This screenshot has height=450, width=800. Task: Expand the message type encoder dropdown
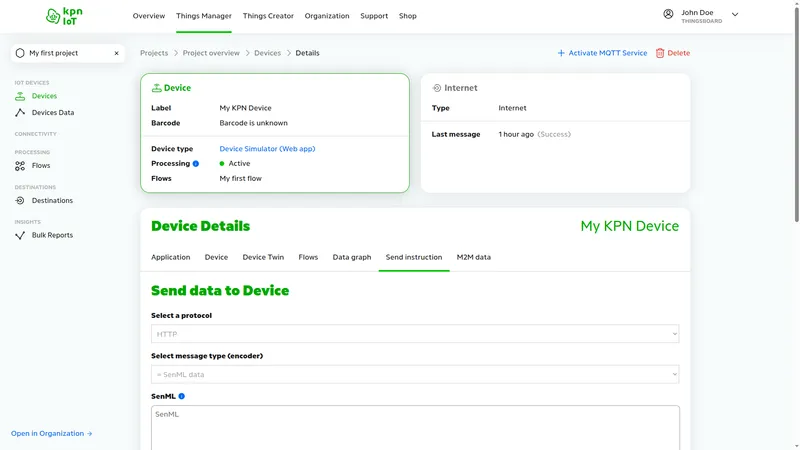coord(415,374)
